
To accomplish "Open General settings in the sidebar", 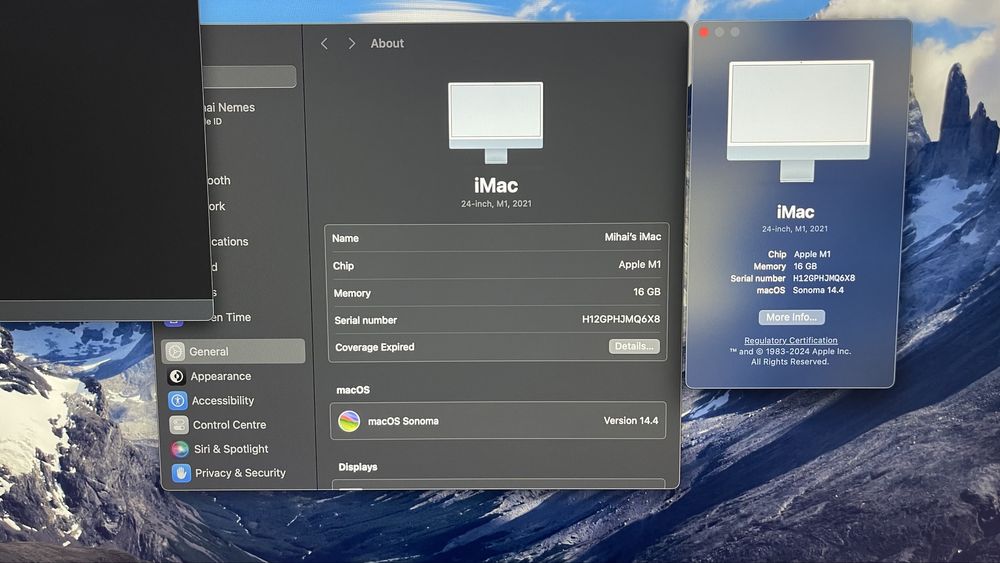I will [x=233, y=351].
